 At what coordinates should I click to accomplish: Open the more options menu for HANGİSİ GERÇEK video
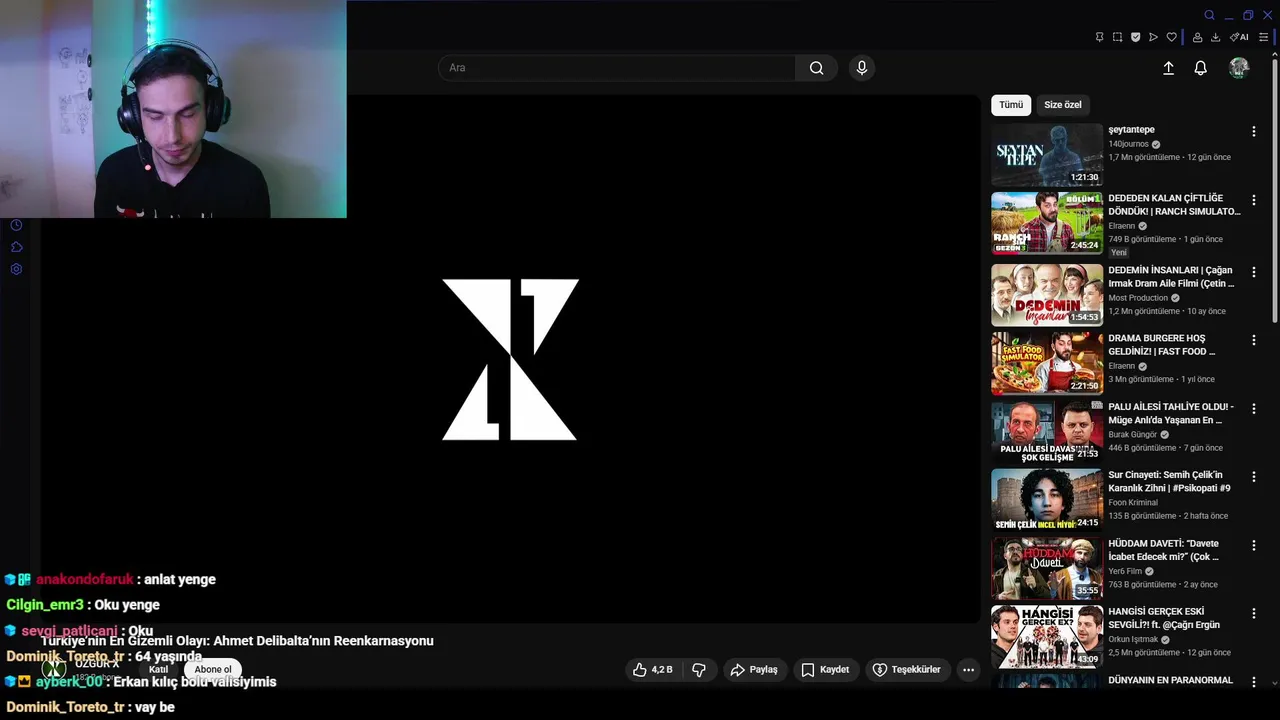1253,613
